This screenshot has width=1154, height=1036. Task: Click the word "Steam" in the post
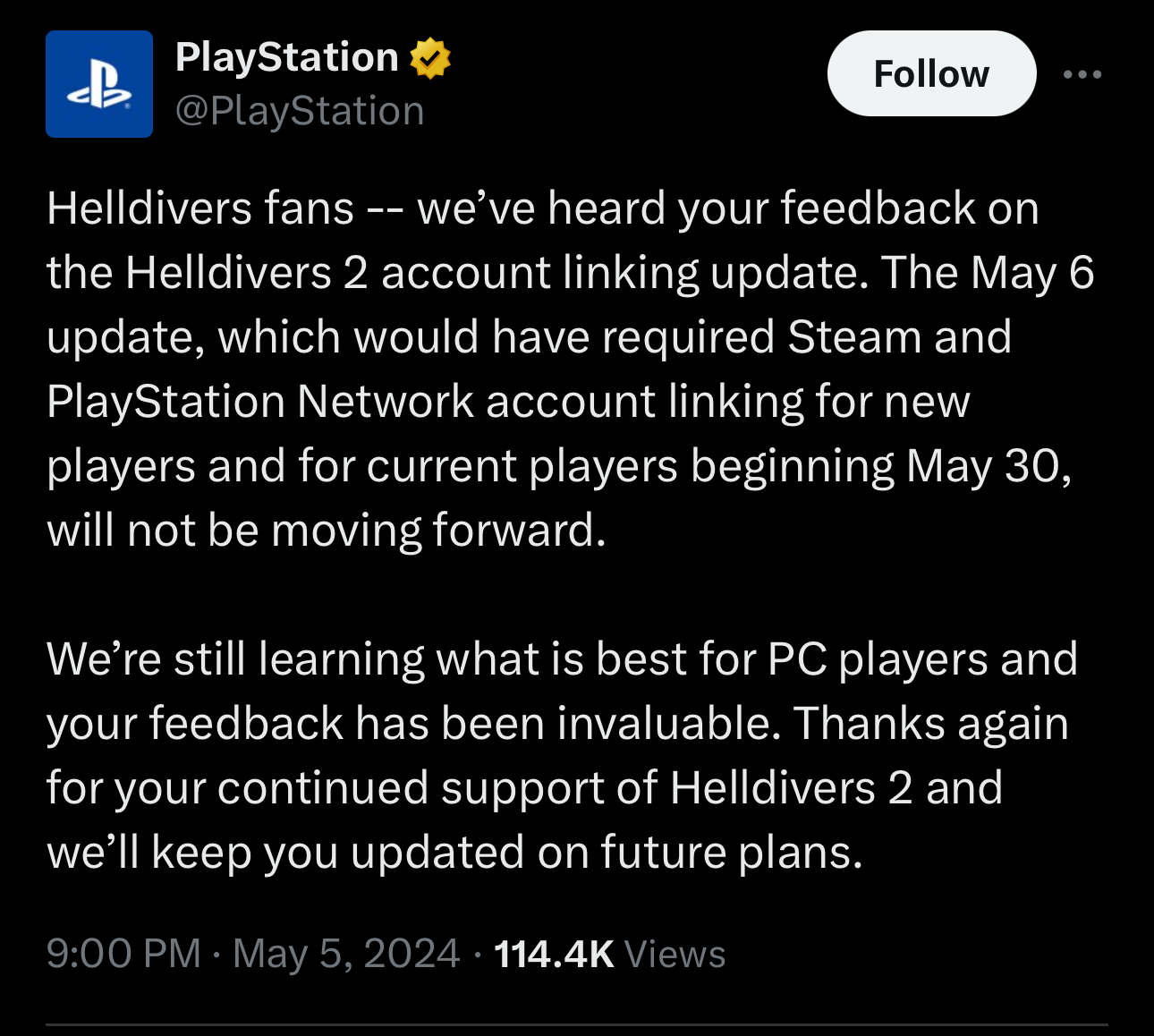pyautogui.click(x=855, y=337)
